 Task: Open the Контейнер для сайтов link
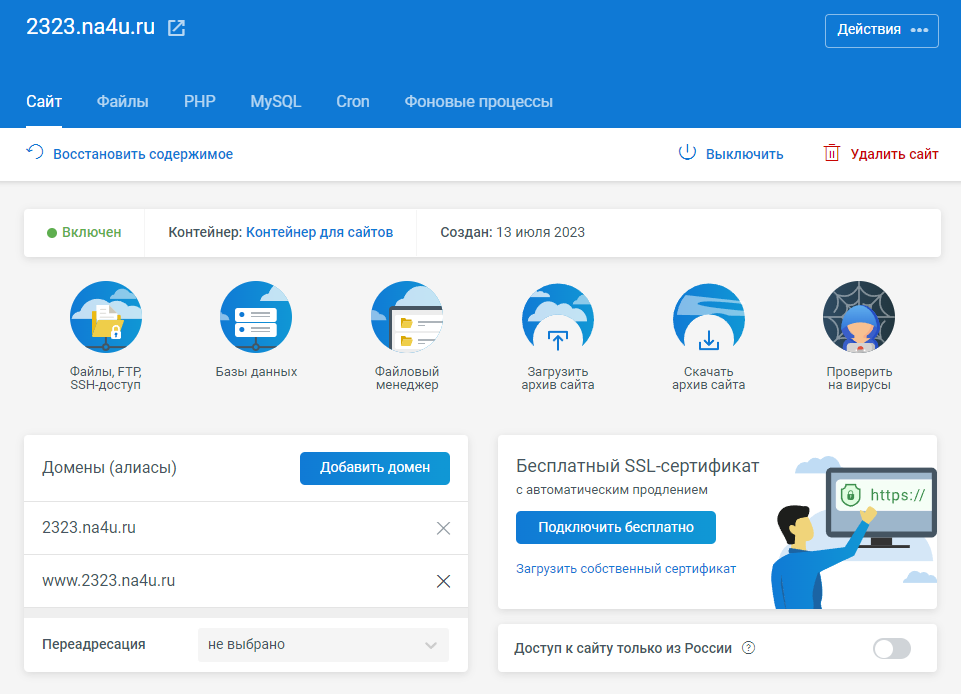319,232
